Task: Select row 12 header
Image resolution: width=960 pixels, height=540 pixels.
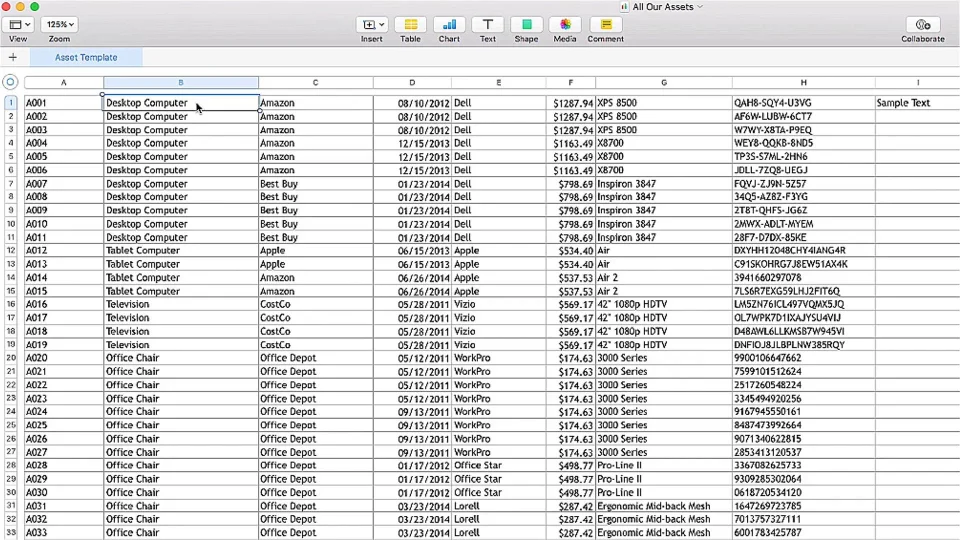Action: click(x=11, y=251)
